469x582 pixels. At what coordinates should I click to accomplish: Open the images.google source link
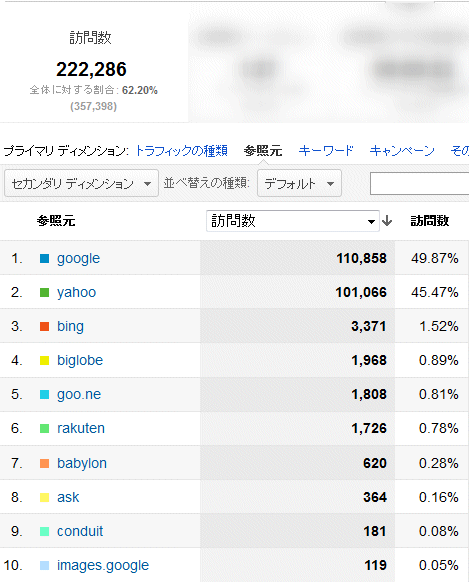(x=103, y=565)
